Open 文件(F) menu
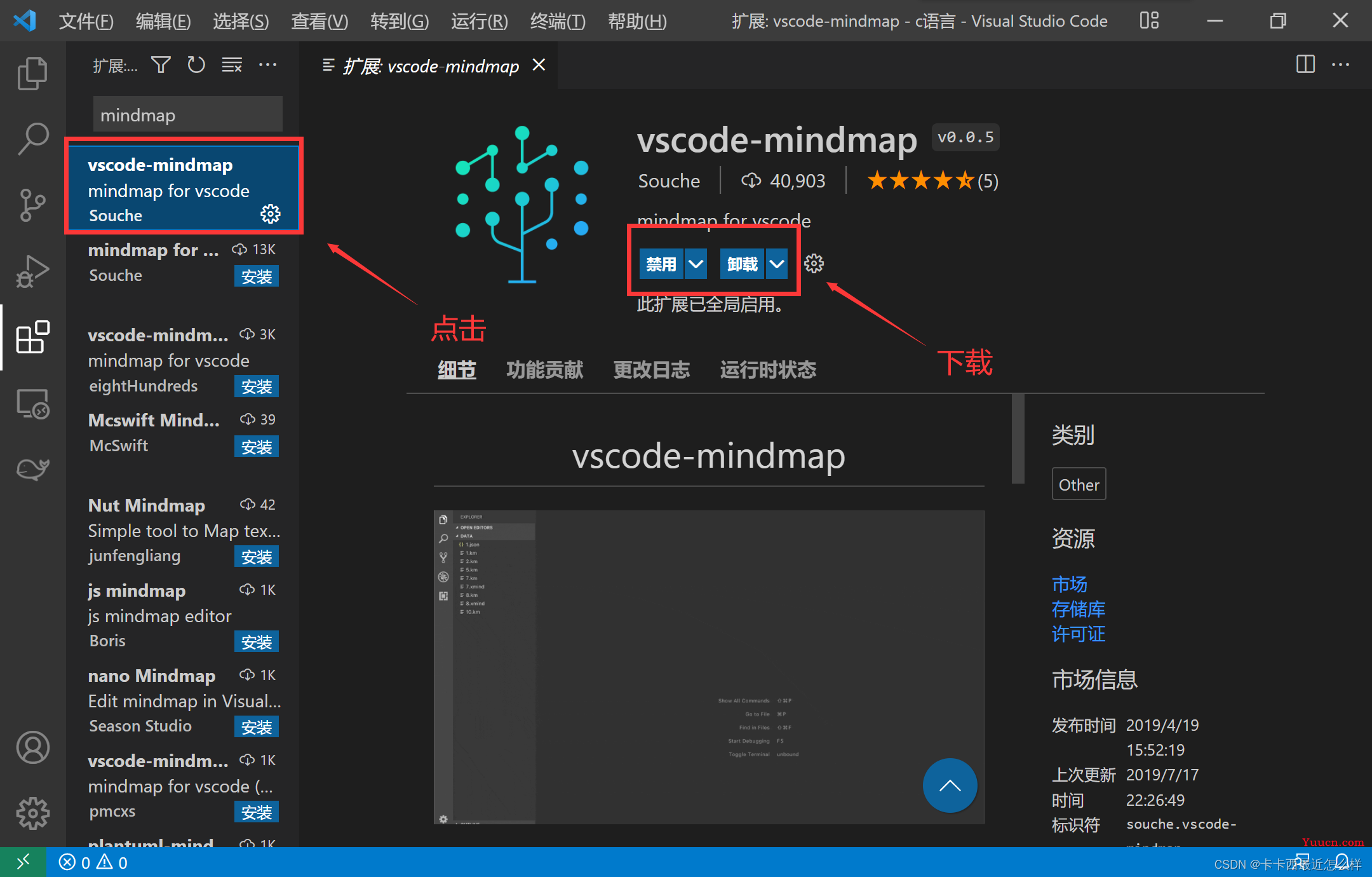Viewport: 1372px width, 877px height. [x=86, y=21]
